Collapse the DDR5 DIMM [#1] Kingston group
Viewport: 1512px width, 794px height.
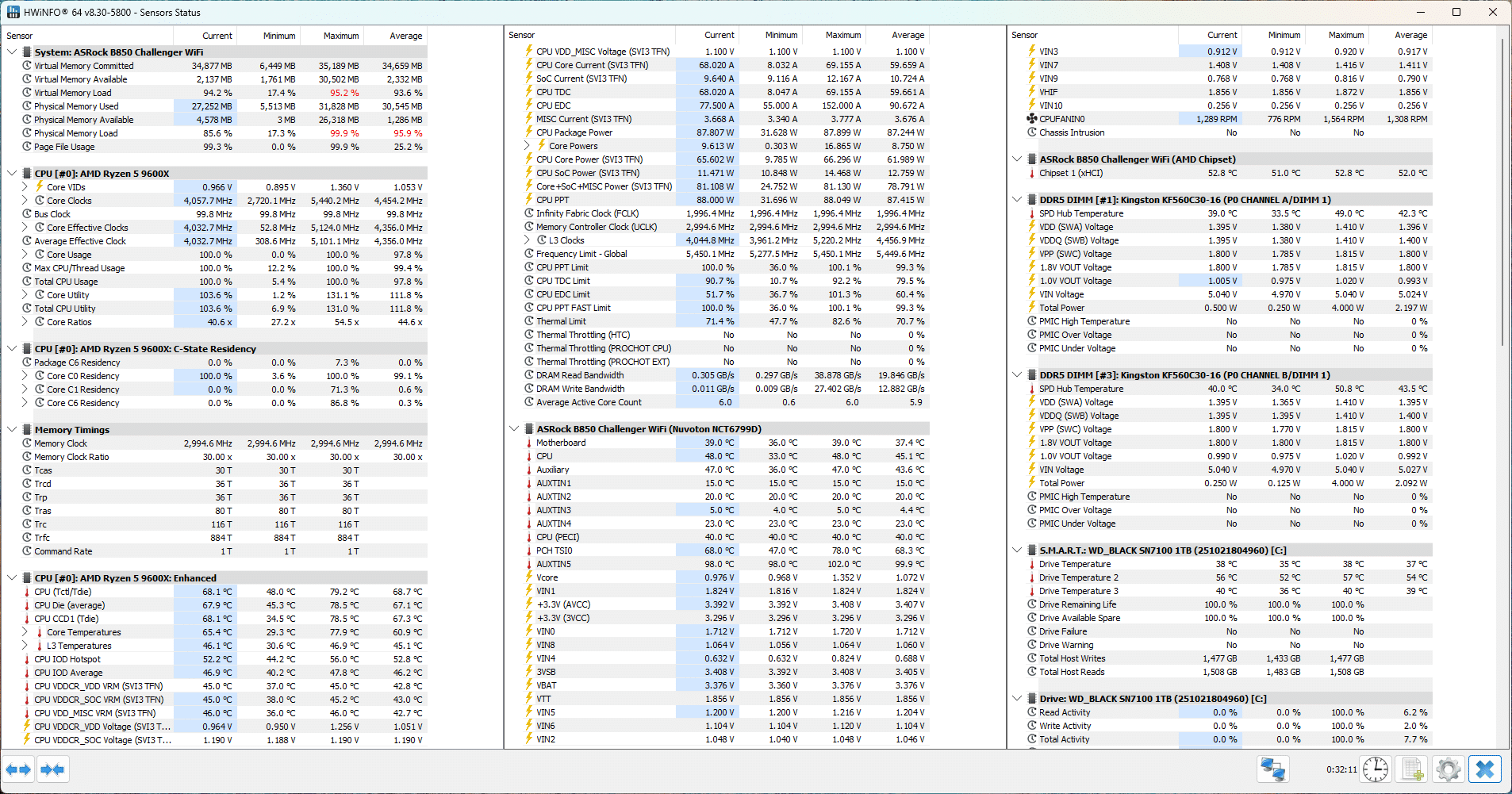click(1017, 200)
